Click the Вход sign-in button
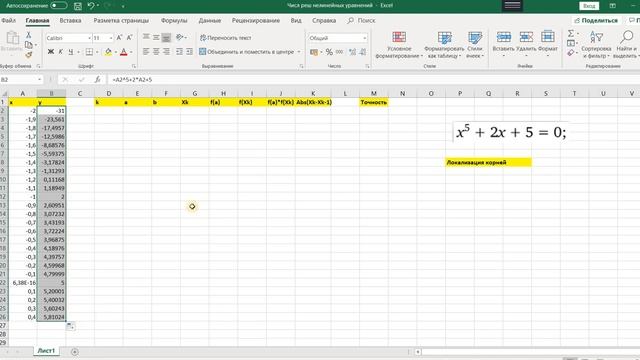 coord(589,6)
